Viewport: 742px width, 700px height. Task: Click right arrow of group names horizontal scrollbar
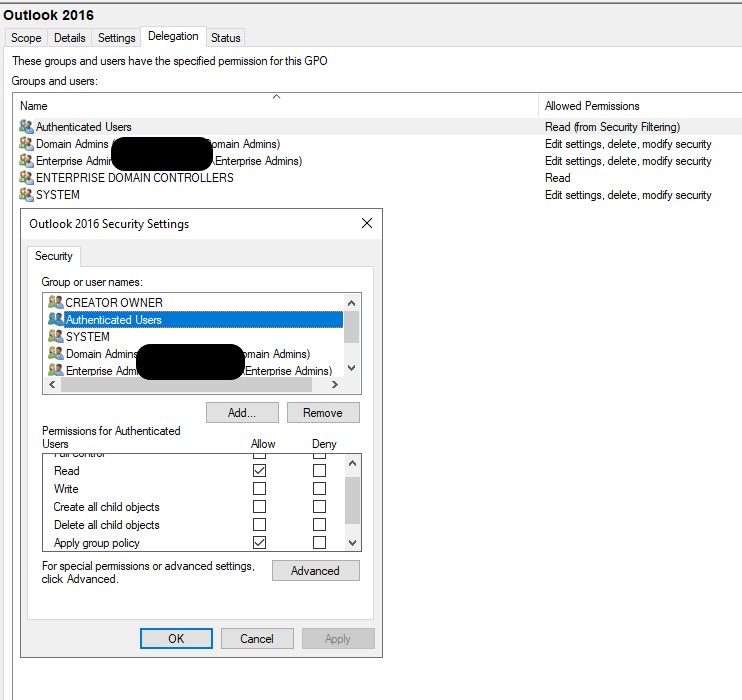pyautogui.click(x=335, y=384)
